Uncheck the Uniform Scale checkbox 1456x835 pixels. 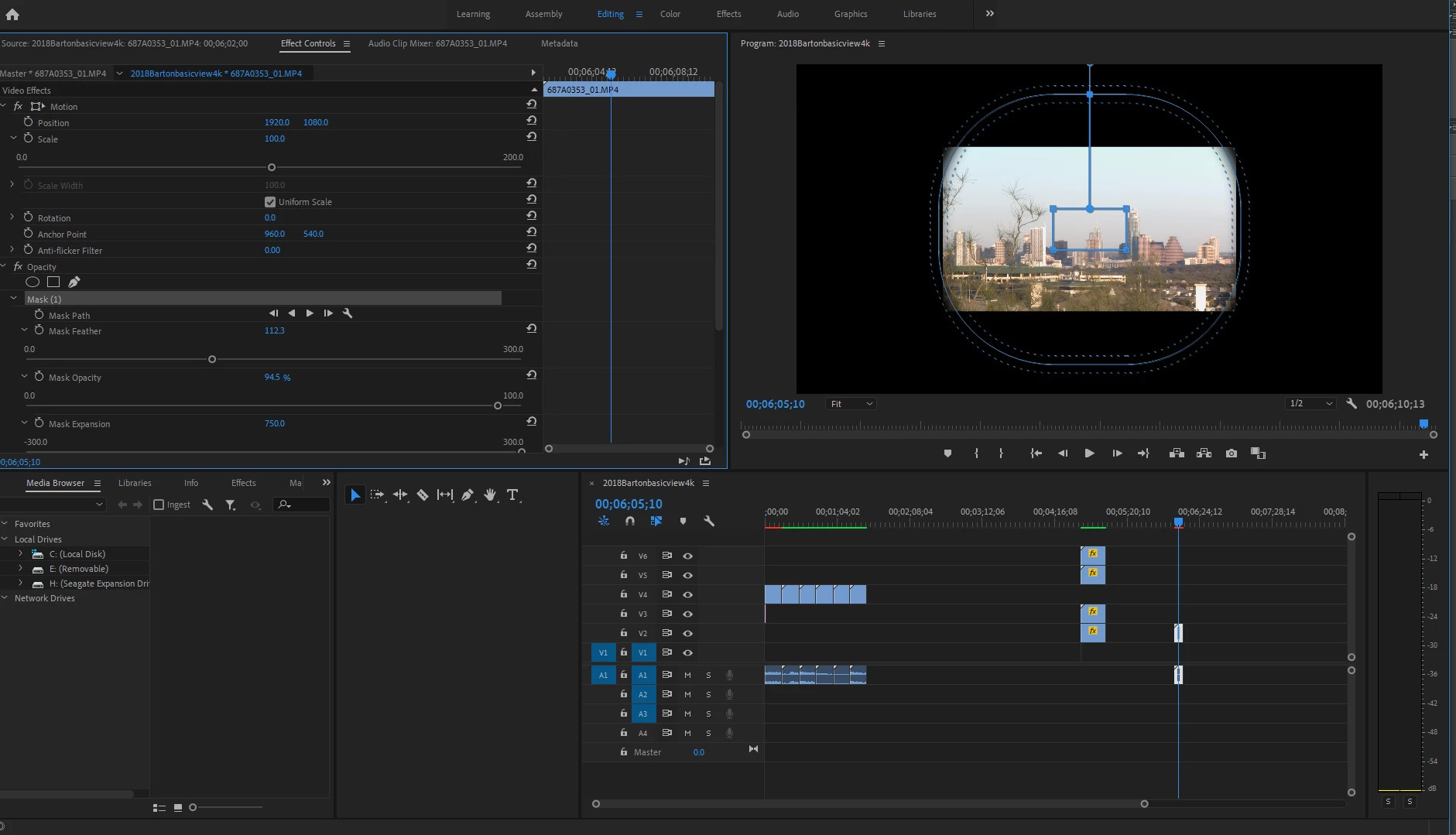(270, 202)
